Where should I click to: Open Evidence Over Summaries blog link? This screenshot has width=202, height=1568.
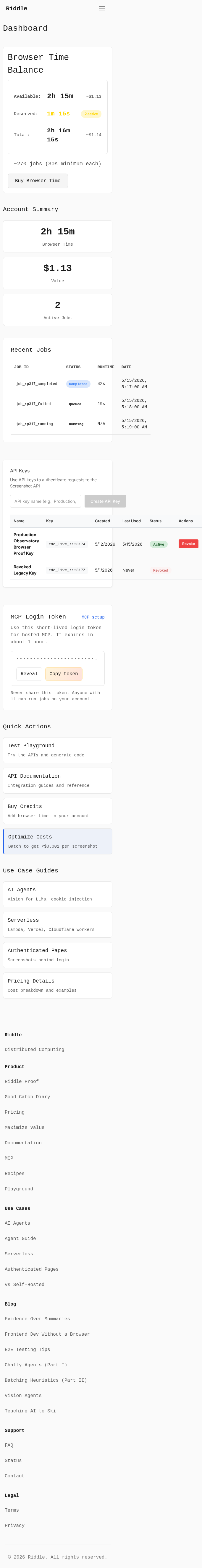click(37, 1319)
